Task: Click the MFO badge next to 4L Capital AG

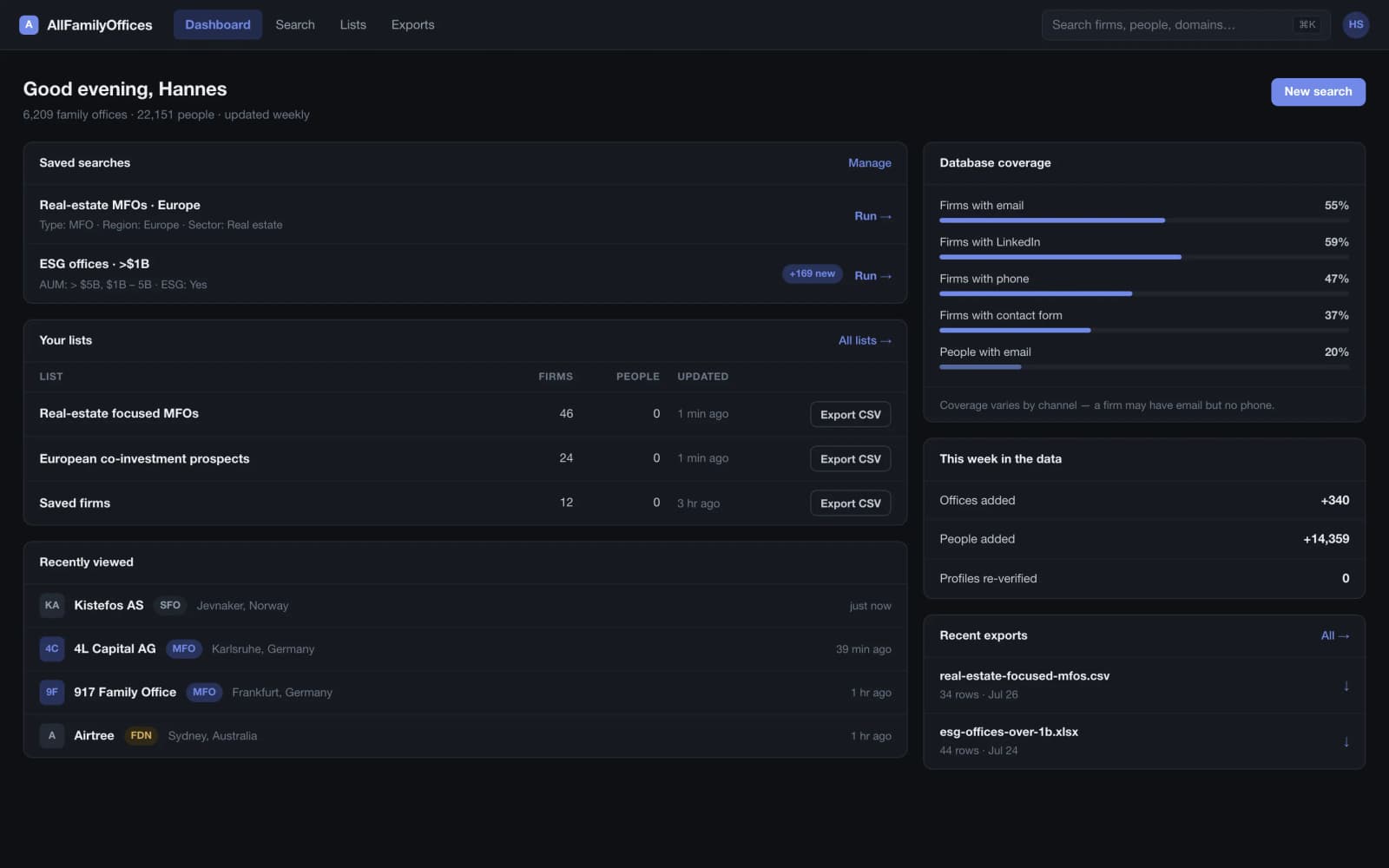Action: point(184,648)
